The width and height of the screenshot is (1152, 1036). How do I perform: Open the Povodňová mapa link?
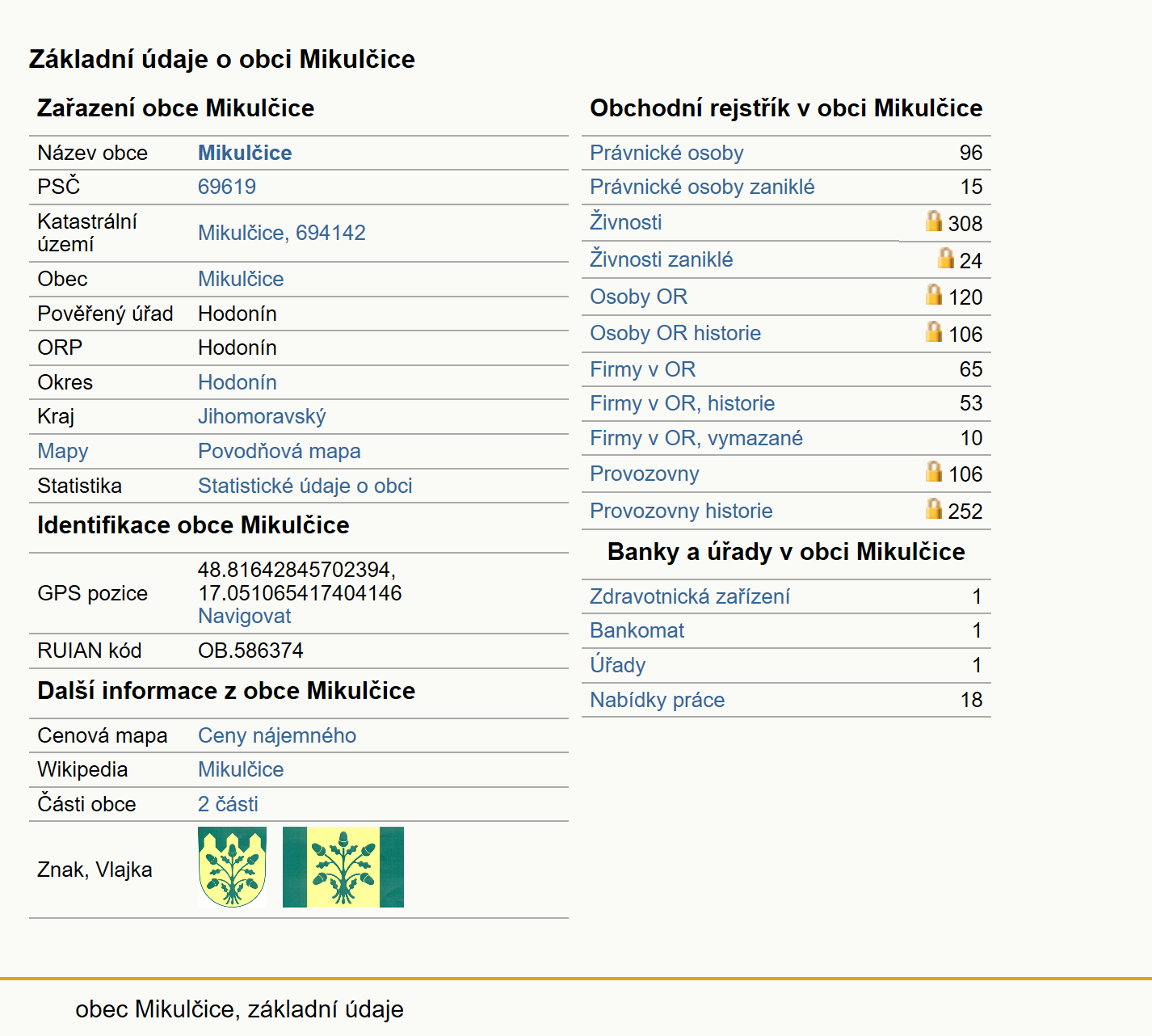(280, 451)
